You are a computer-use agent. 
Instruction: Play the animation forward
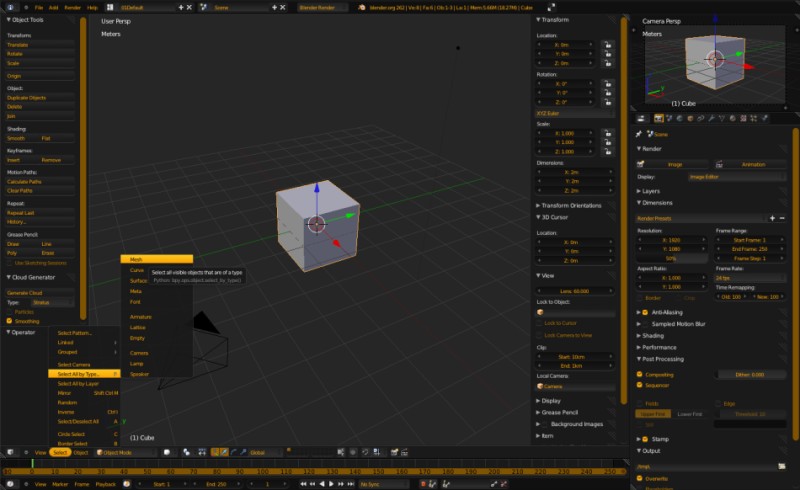pos(331,484)
